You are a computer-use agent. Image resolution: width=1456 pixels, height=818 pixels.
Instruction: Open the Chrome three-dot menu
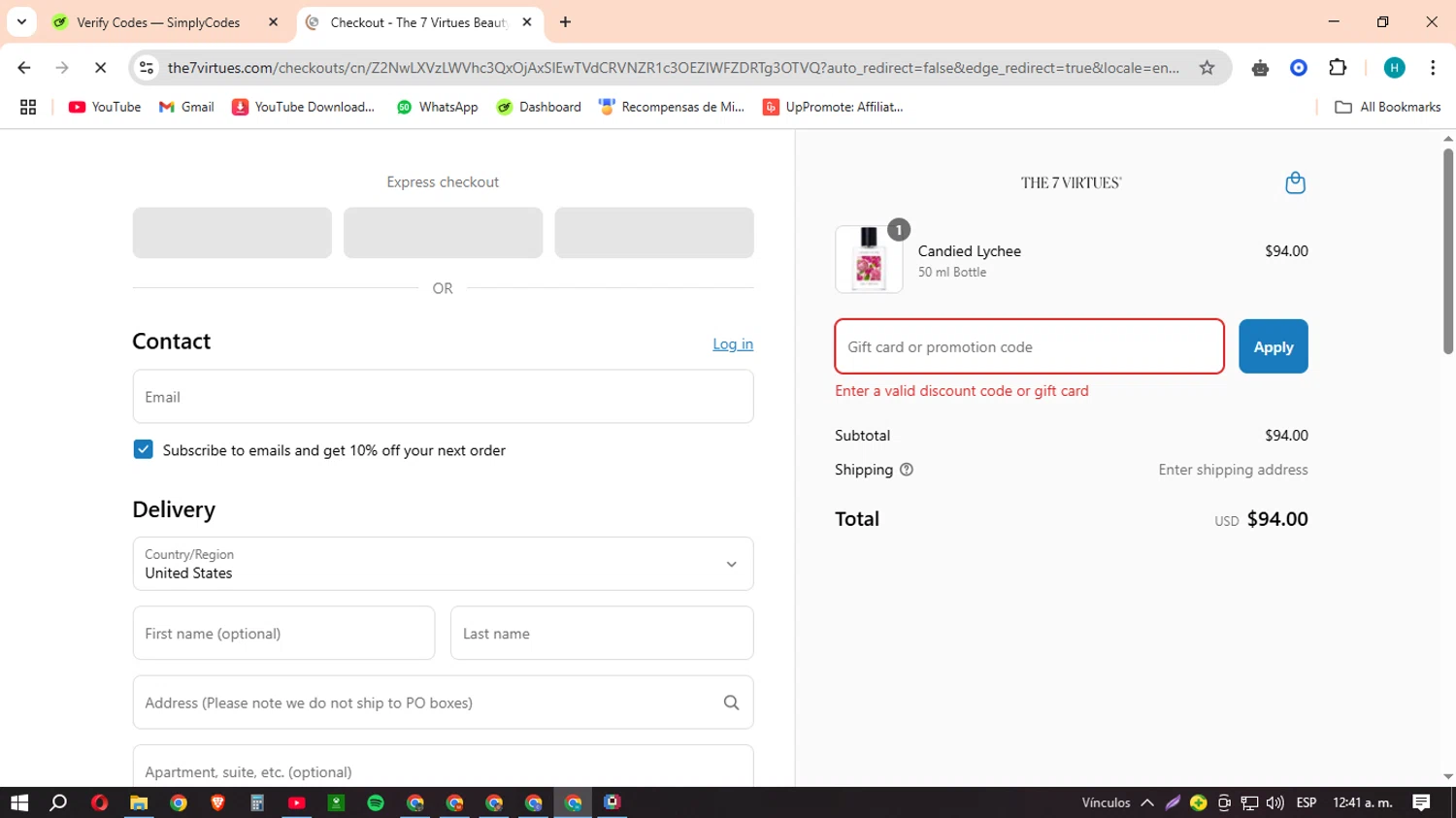tap(1433, 68)
